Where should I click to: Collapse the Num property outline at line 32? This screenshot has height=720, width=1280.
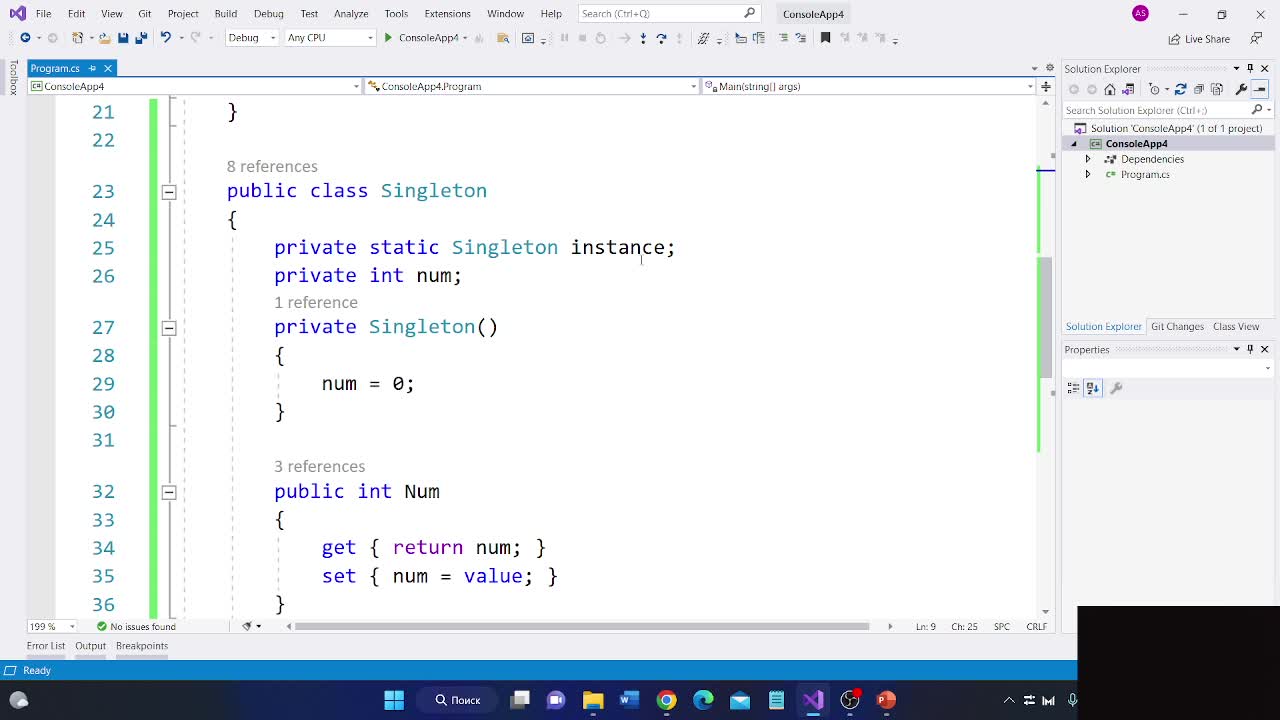(169, 492)
